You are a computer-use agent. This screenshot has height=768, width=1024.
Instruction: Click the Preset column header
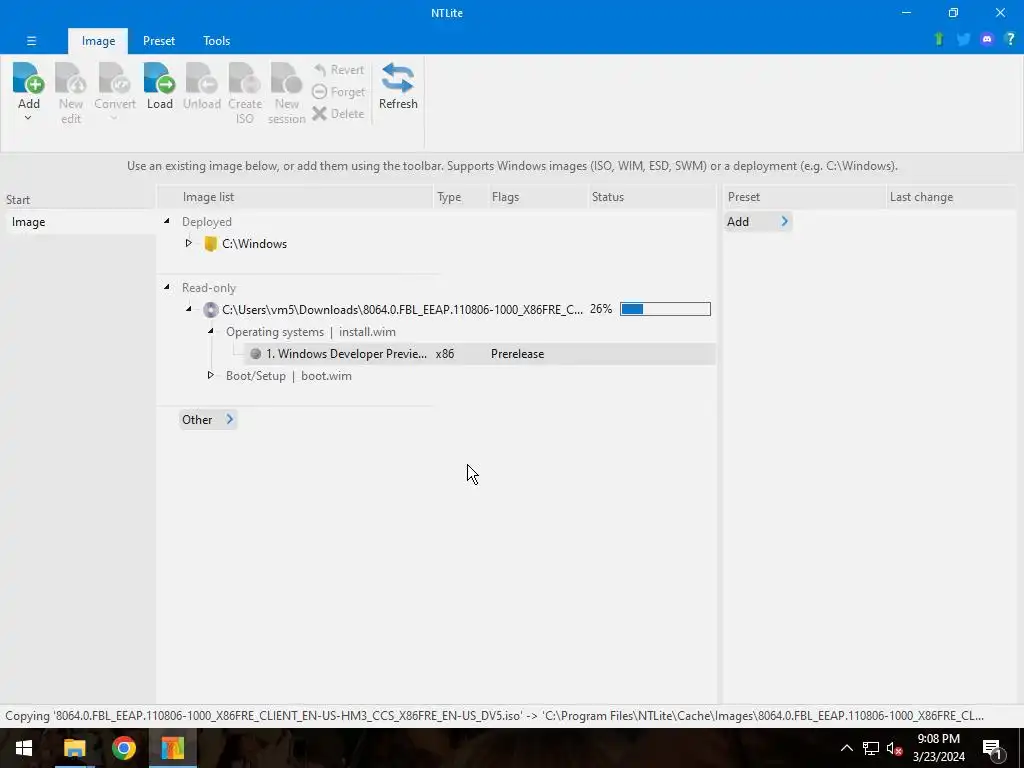pyautogui.click(x=804, y=197)
